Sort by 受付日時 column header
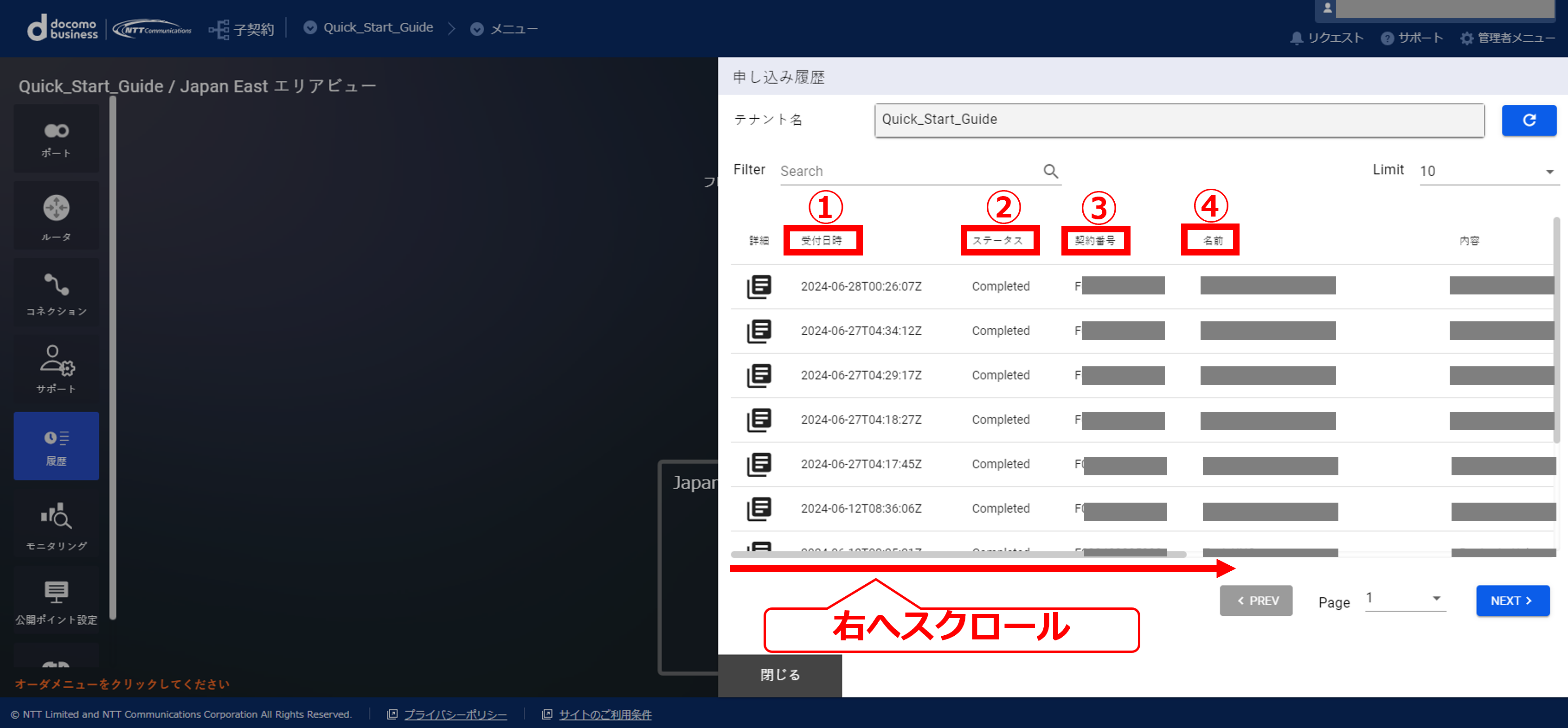Screen dimensions: 1568x728 (x=821, y=240)
